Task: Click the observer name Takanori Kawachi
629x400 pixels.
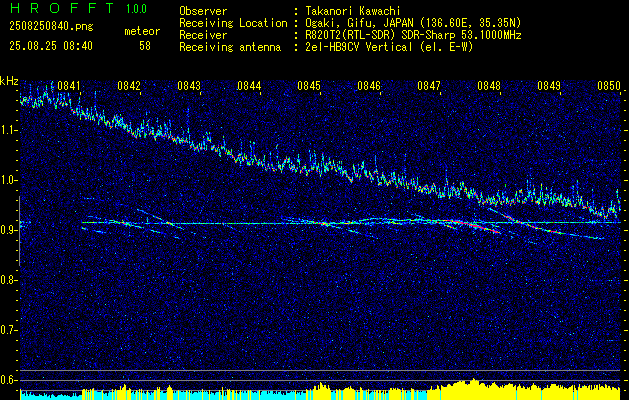Action: tap(352, 11)
